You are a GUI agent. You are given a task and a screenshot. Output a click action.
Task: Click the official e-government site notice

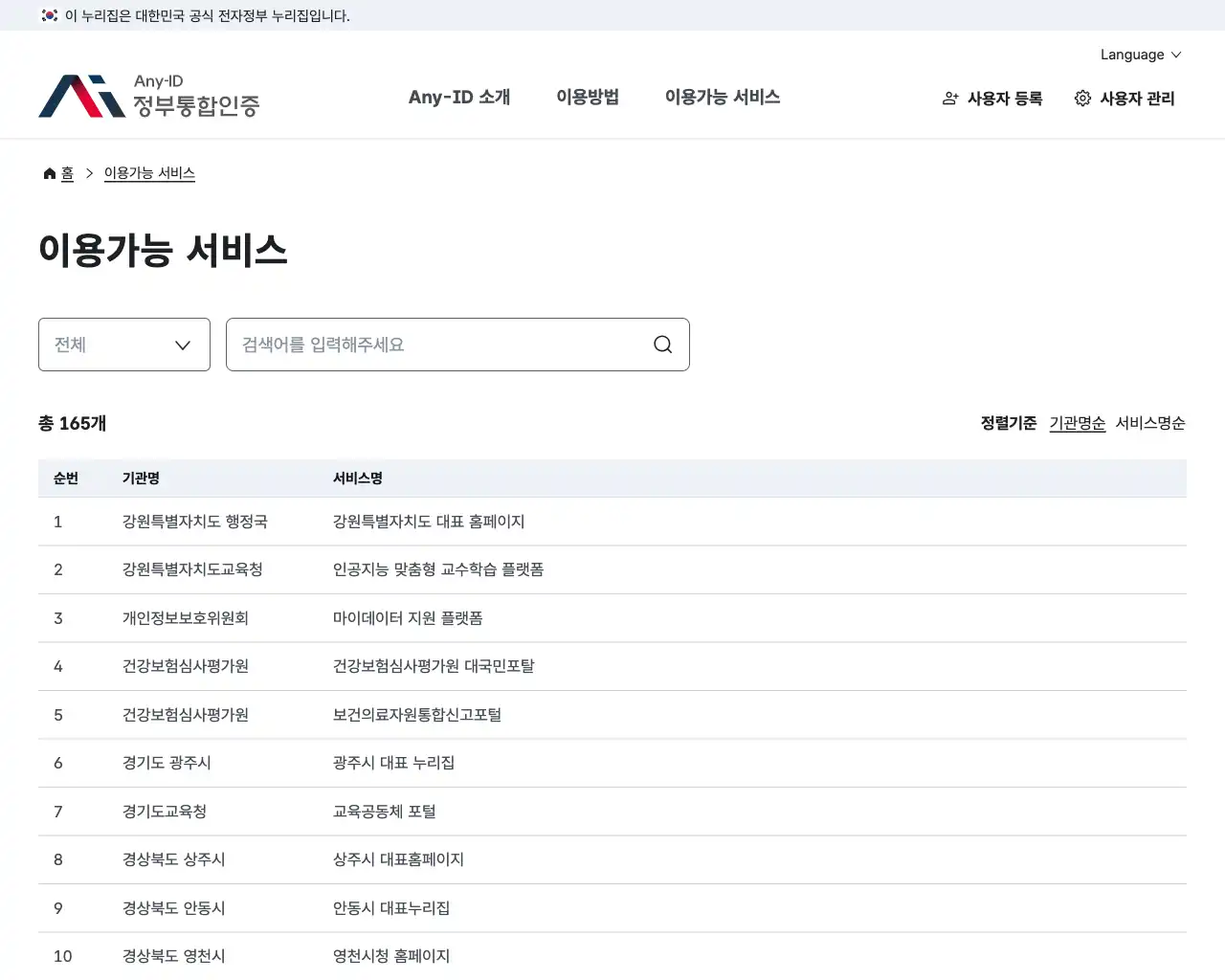point(207,15)
